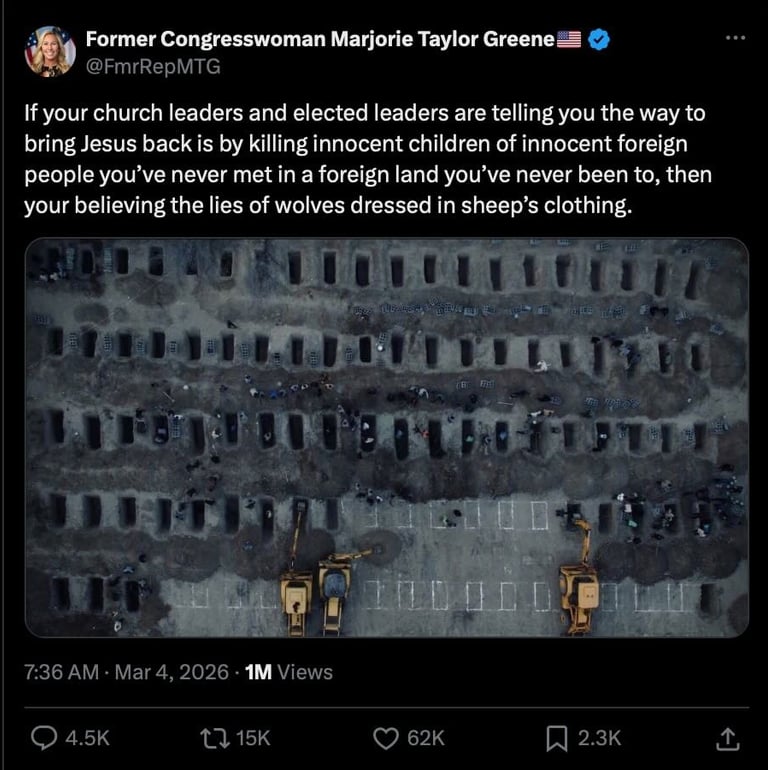Click the 4.5K replies count

click(x=87, y=738)
